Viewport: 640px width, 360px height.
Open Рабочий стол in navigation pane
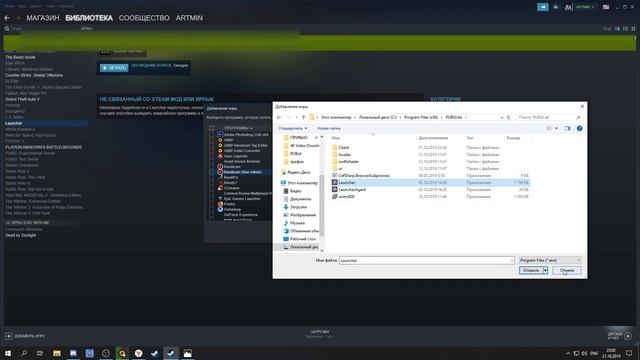(300, 239)
